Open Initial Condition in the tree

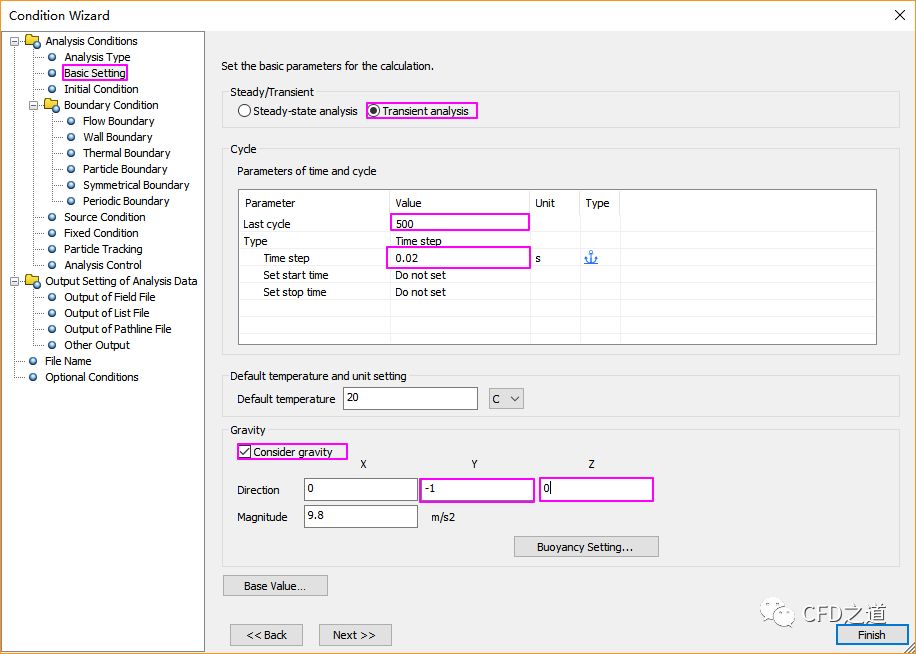(101, 89)
